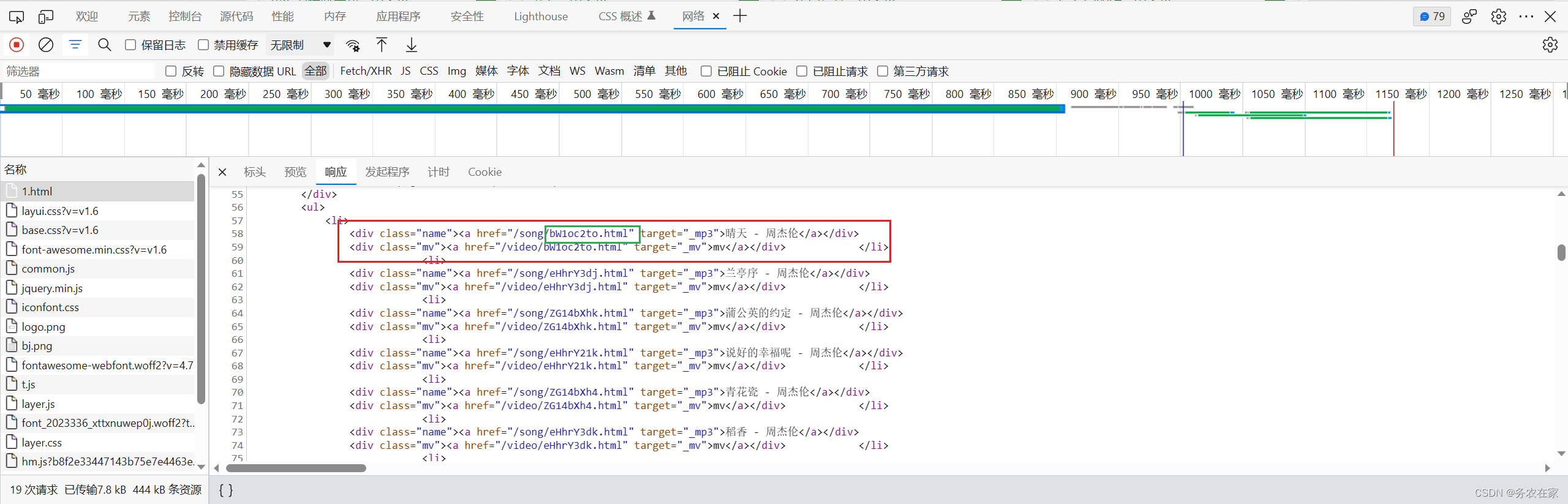Export HAR file download arrow
The width and height of the screenshot is (1568, 504).
[x=412, y=45]
